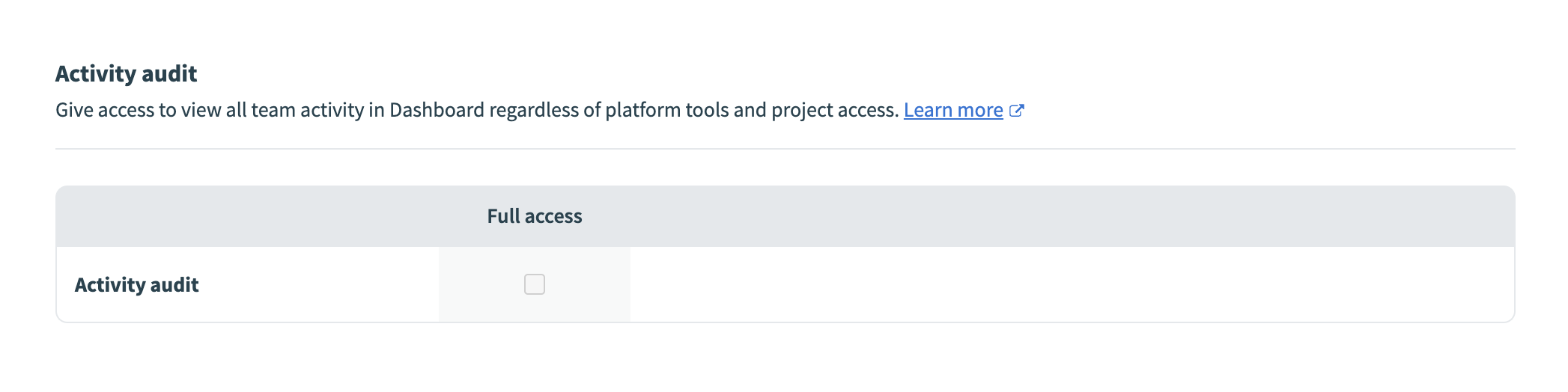Image resolution: width=1568 pixels, height=392 pixels.
Task: Click the gray header bar right of Full access
Action: [1048, 216]
